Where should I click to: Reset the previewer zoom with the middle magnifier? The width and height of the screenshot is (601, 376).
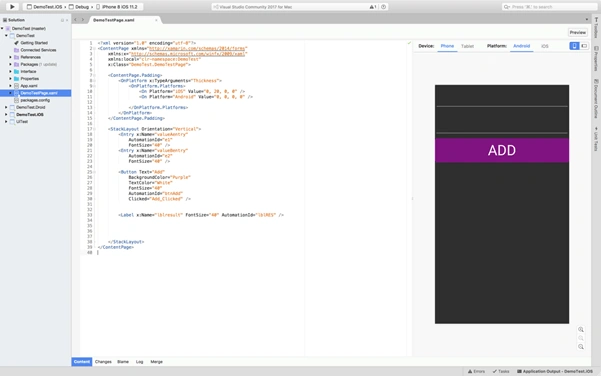(581, 338)
